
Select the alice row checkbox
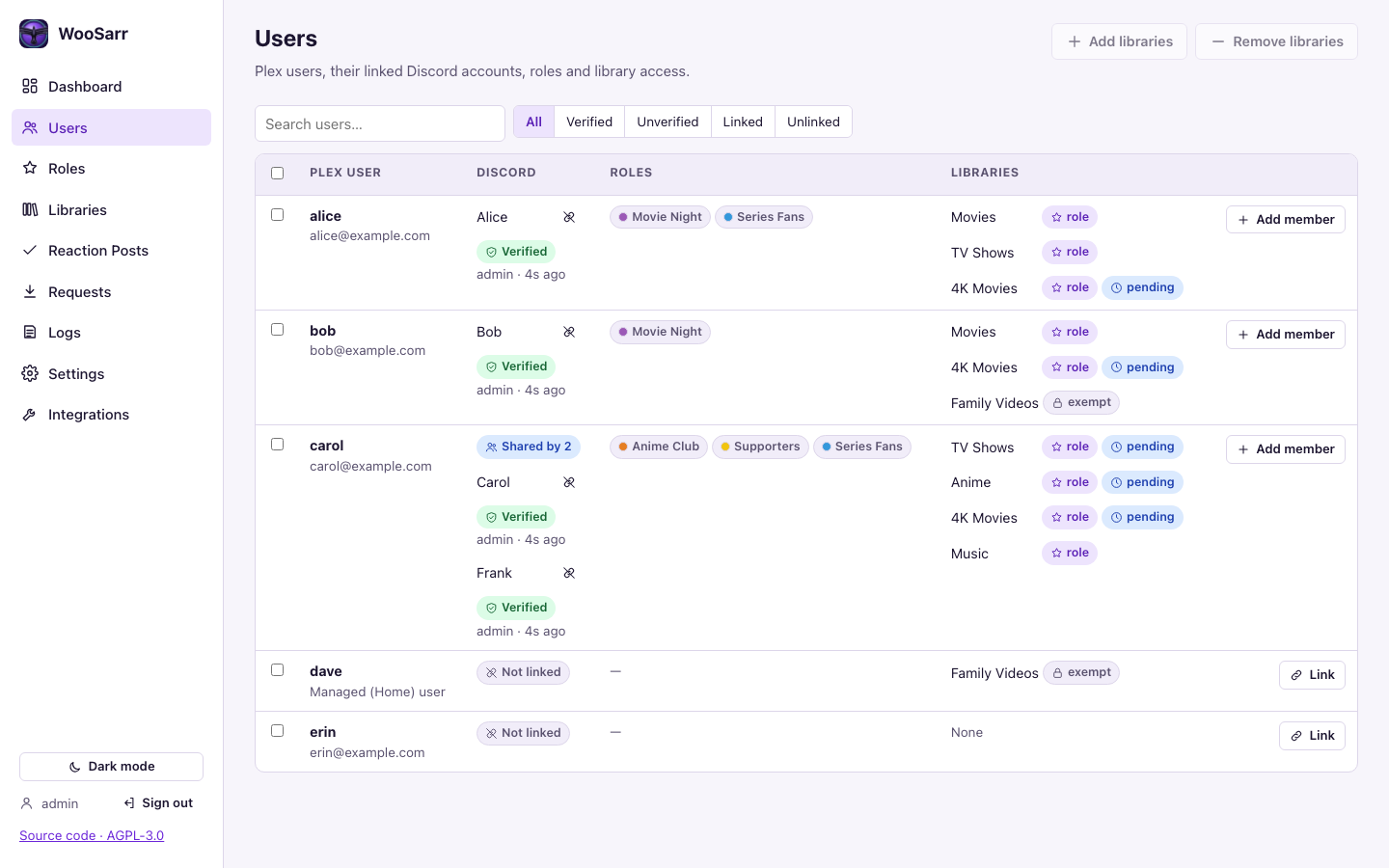(278, 215)
